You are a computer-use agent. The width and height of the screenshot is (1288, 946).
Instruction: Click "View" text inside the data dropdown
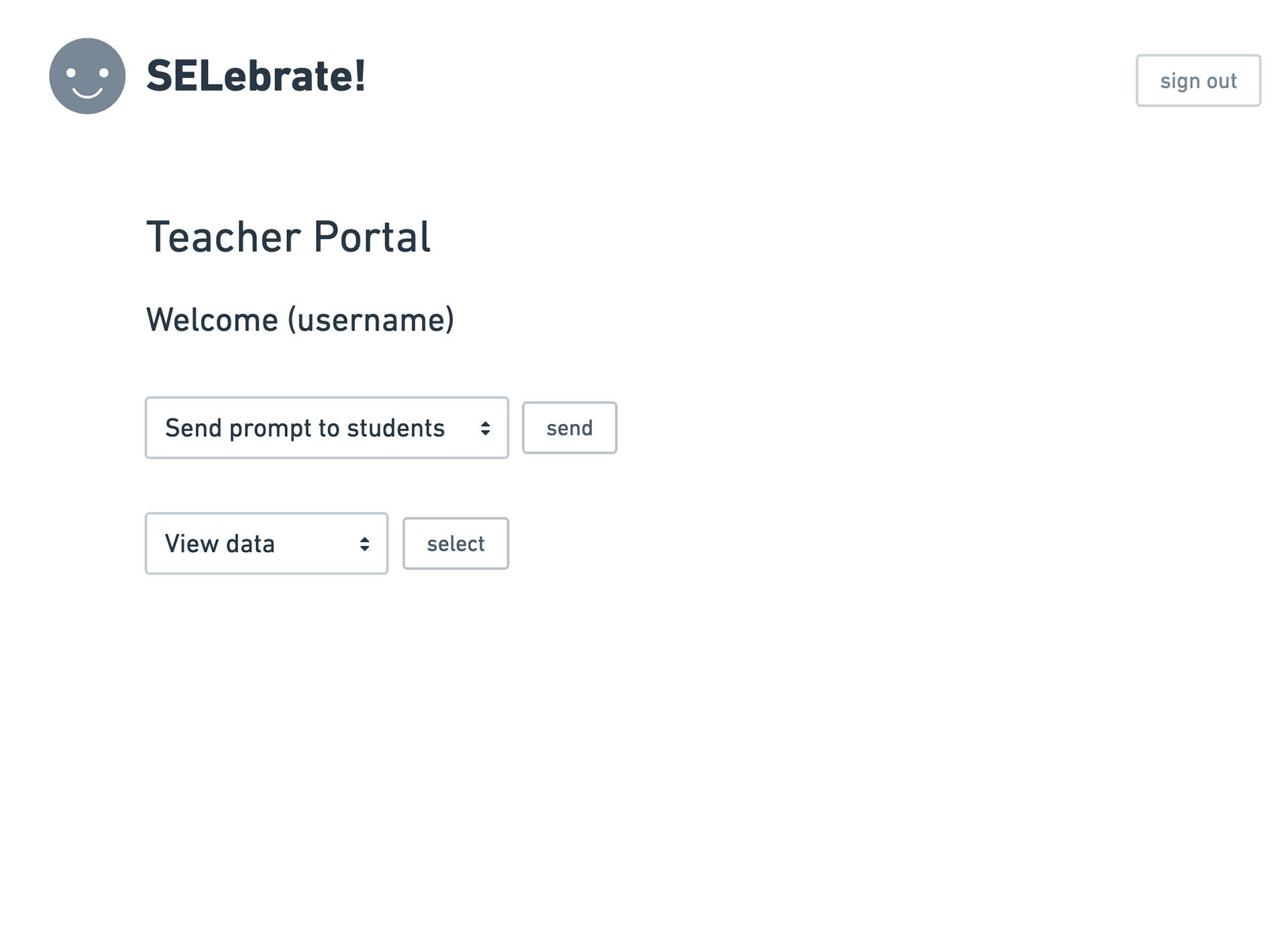[191, 543]
